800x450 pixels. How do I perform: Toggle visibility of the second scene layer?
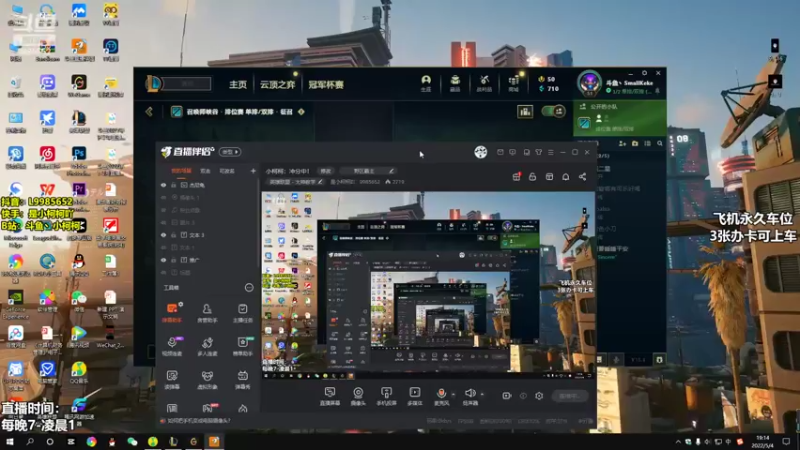click(163, 197)
